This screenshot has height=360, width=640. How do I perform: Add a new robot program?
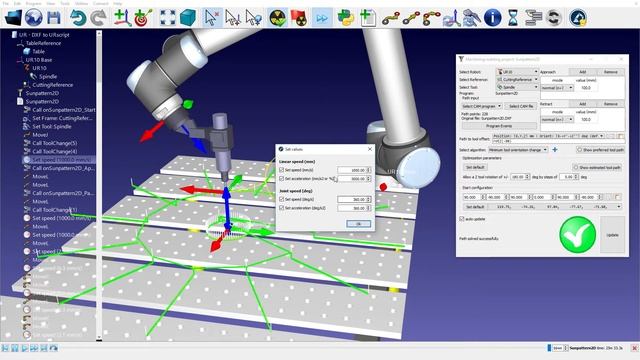pyautogui.click(x=367, y=18)
